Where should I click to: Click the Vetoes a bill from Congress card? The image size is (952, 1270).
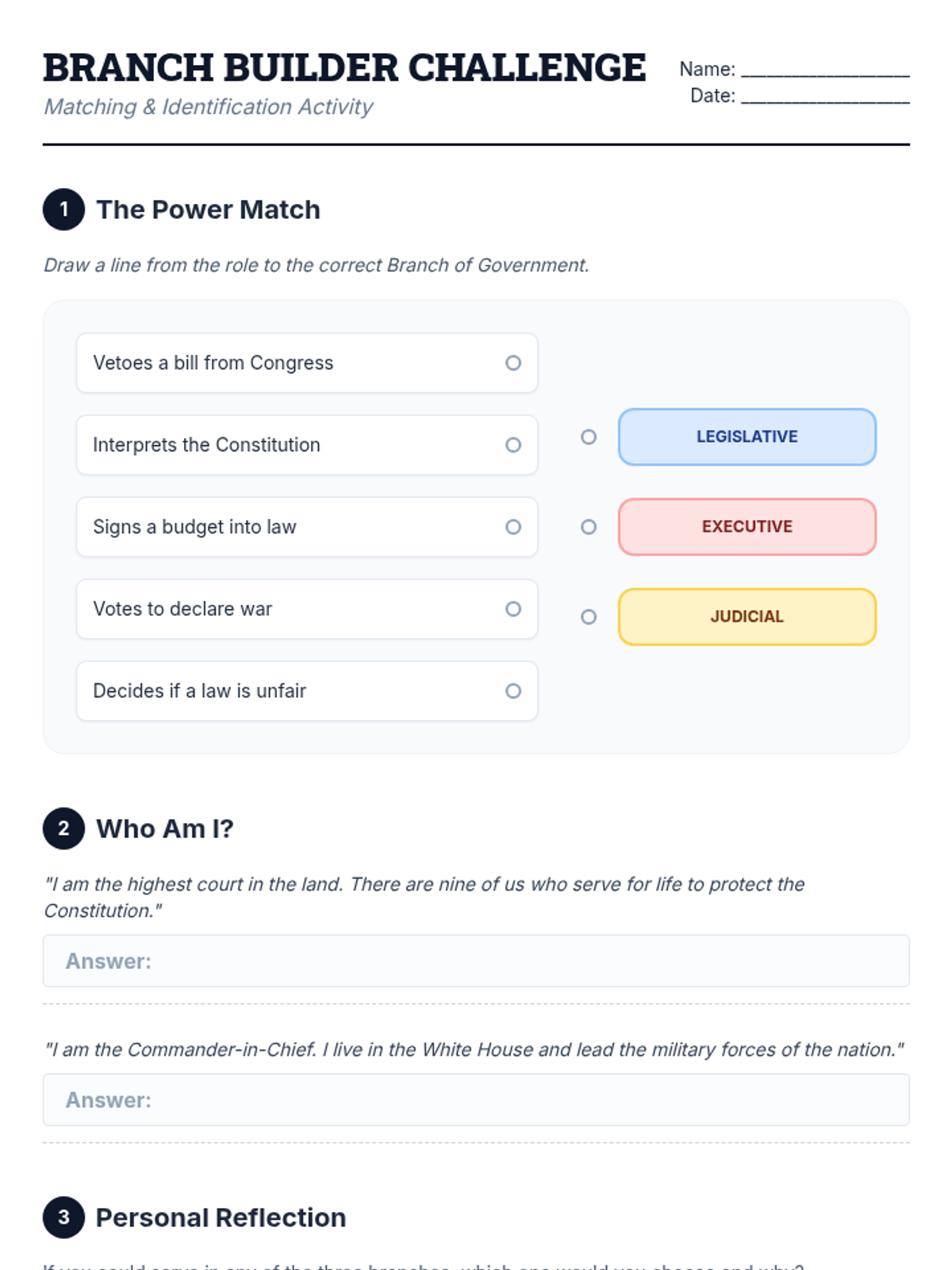click(x=286, y=363)
